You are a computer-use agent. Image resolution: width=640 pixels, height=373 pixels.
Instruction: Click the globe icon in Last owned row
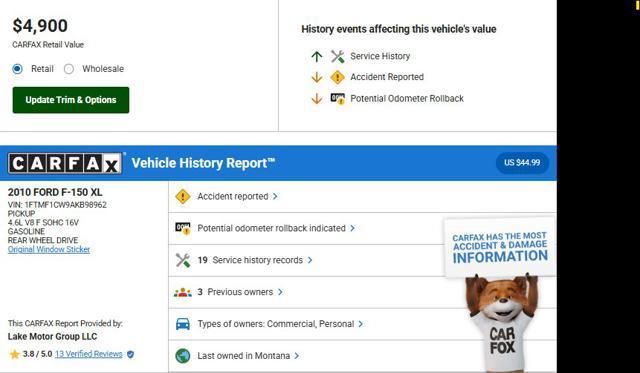[x=182, y=356]
